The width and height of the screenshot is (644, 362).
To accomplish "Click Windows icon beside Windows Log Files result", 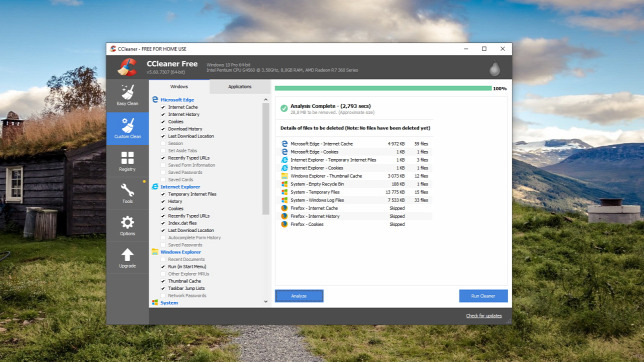I will point(284,200).
